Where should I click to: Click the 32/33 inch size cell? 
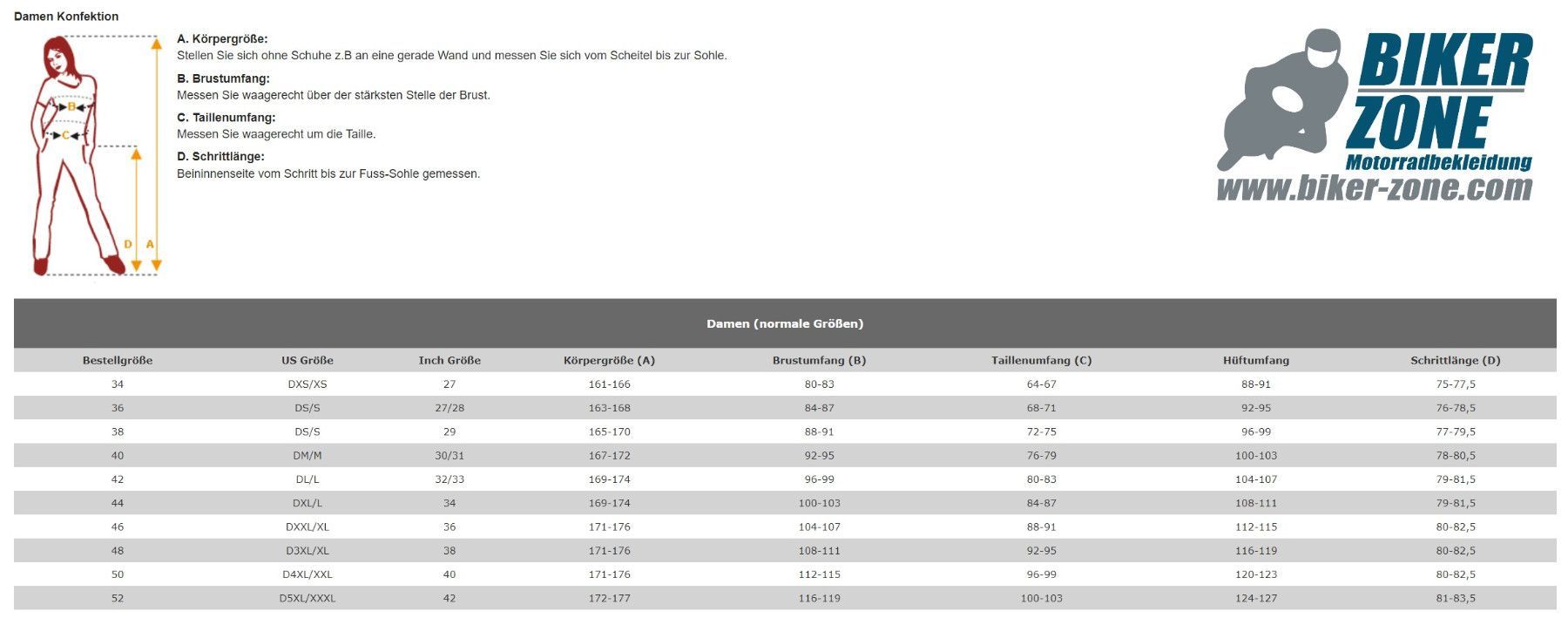click(x=449, y=479)
